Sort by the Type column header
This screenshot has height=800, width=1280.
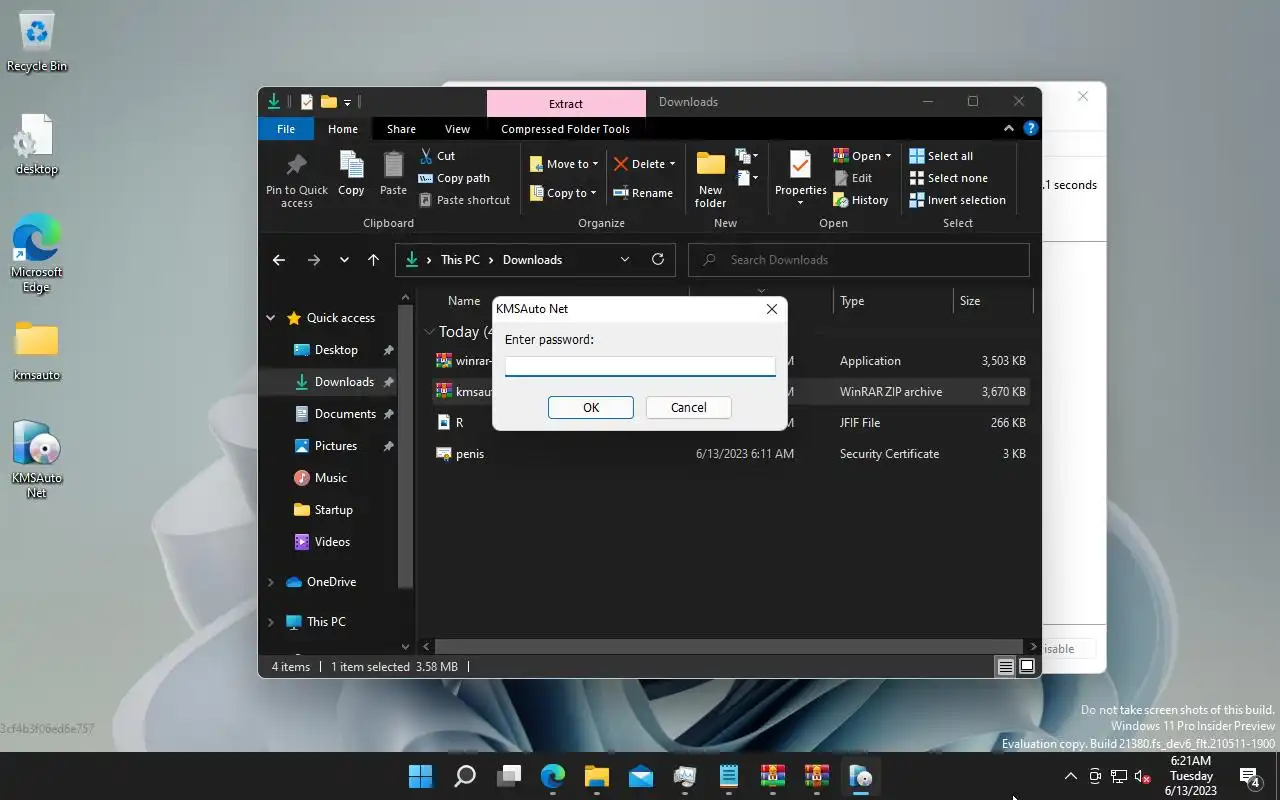point(852,301)
